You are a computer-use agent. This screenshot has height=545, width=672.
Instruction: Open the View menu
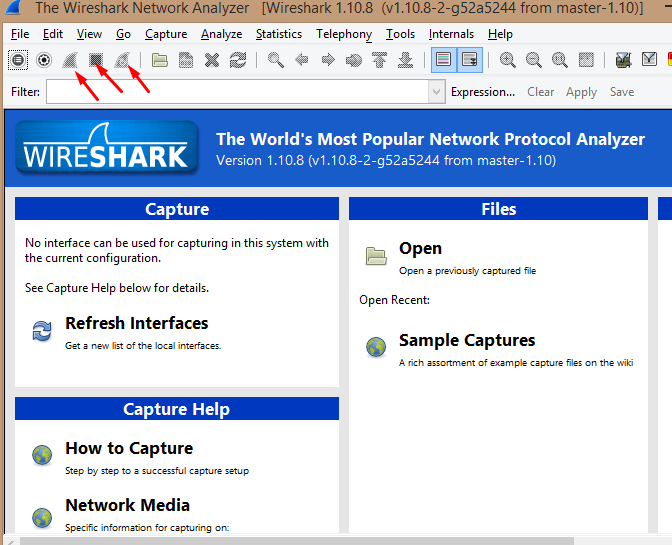89,34
